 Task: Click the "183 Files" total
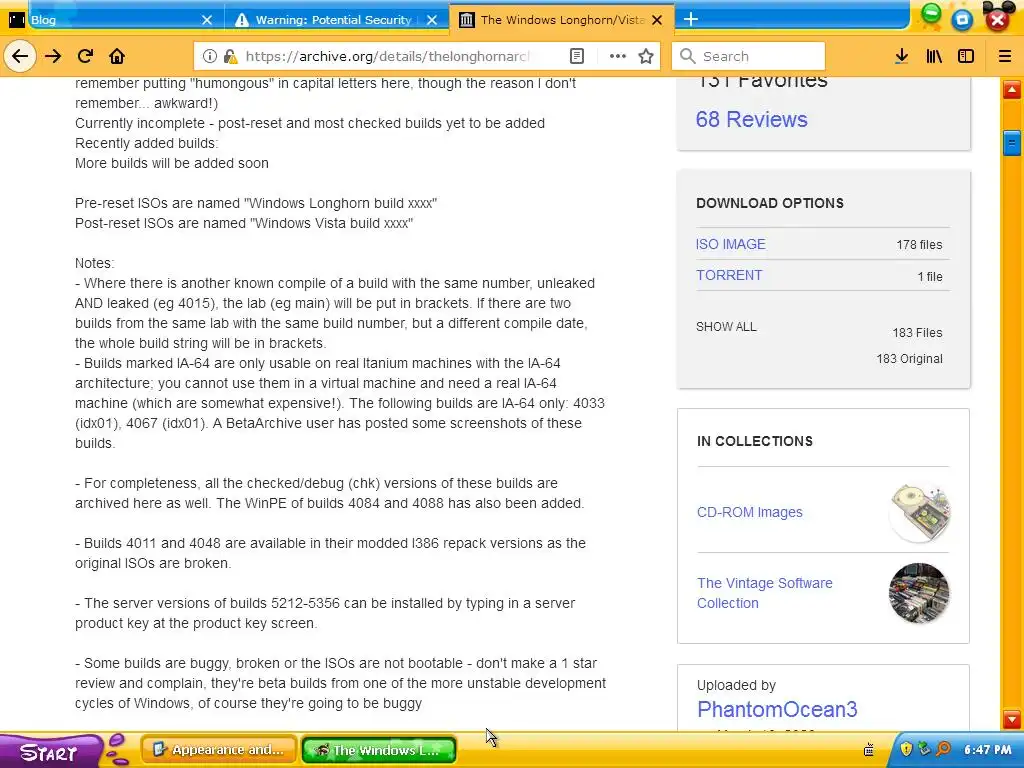918,332
